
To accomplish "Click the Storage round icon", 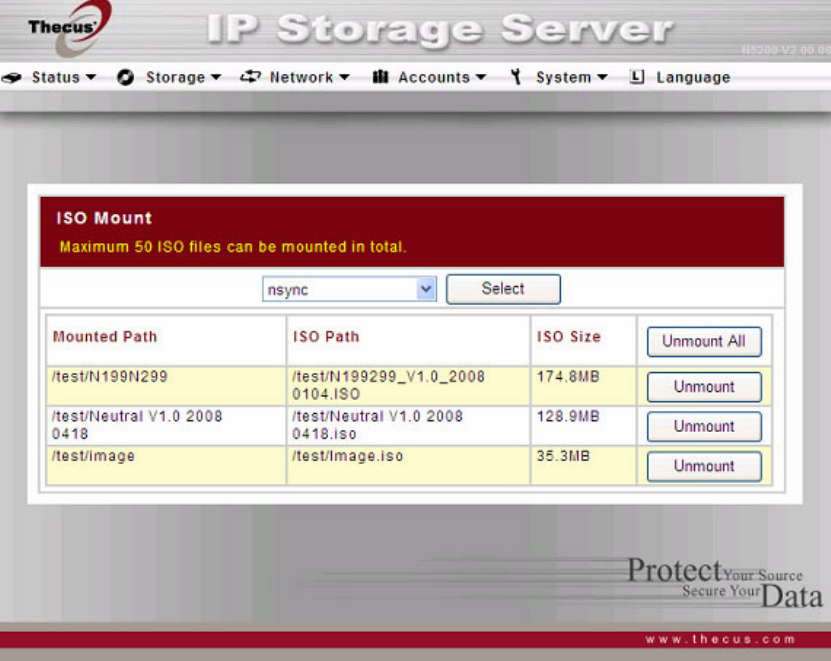I will [x=126, y=77].
